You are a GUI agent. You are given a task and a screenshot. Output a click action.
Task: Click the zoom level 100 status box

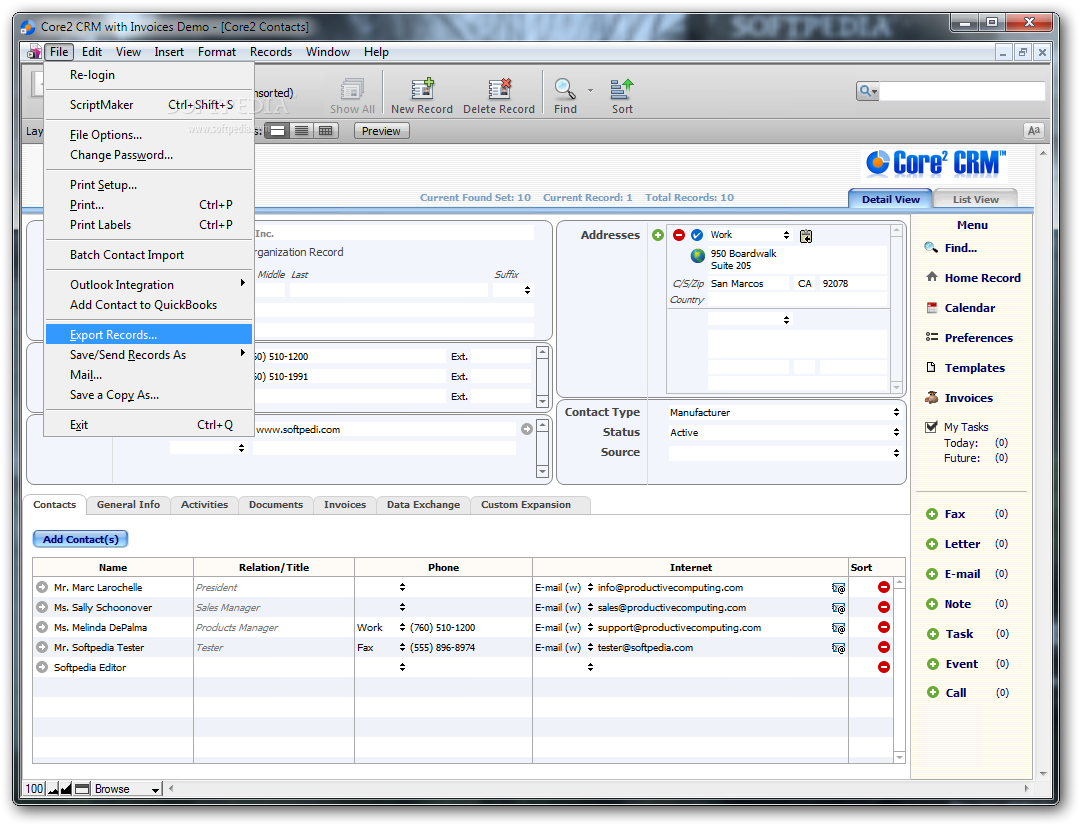coord(34,789)
